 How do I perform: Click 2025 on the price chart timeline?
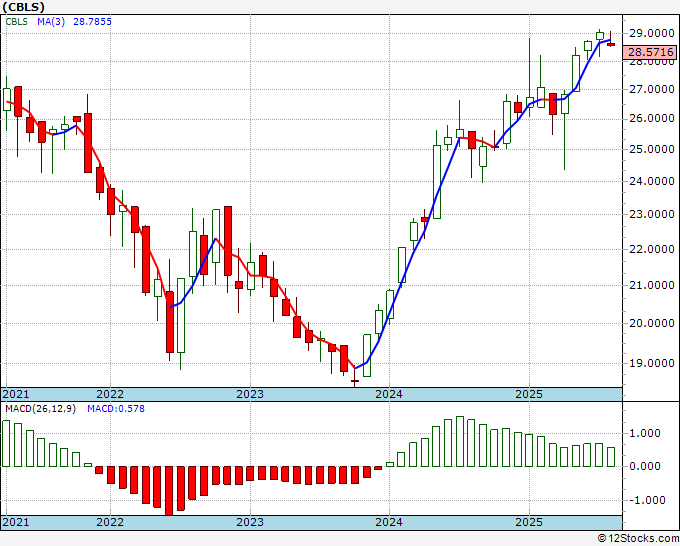coord(529,394)
